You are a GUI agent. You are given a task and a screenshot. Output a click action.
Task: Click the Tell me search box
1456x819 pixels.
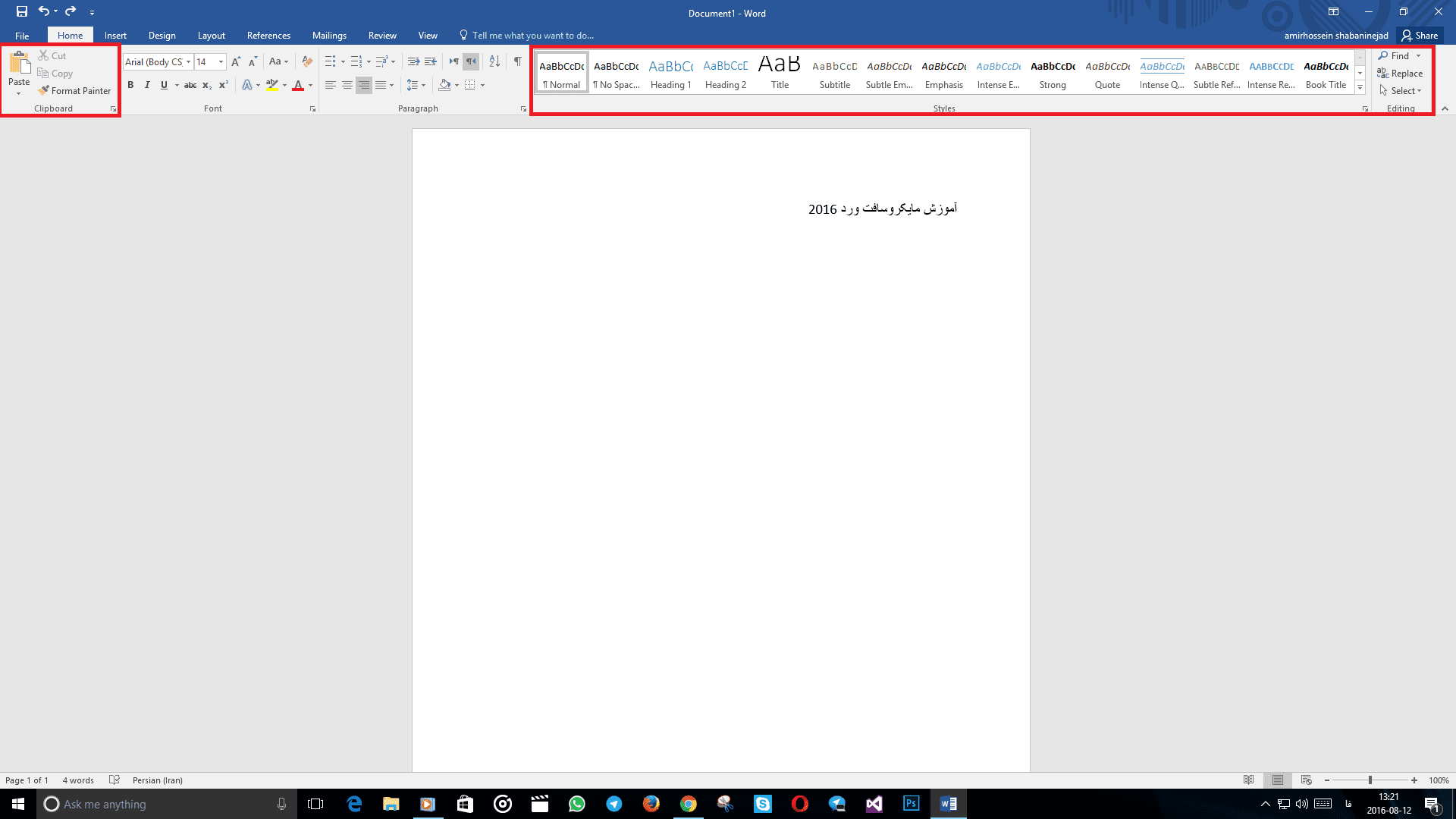tap(526, 36)
